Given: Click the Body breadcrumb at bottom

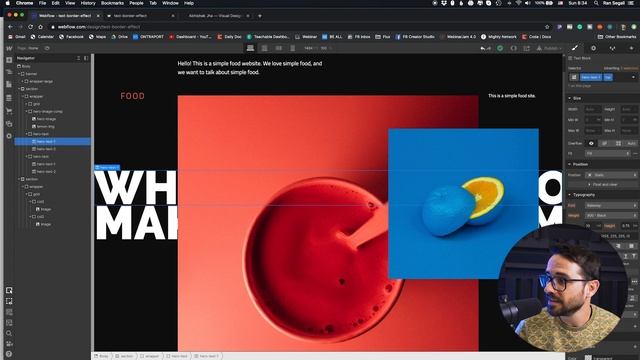Looking at the screenshot, I should tap(101, 356).
